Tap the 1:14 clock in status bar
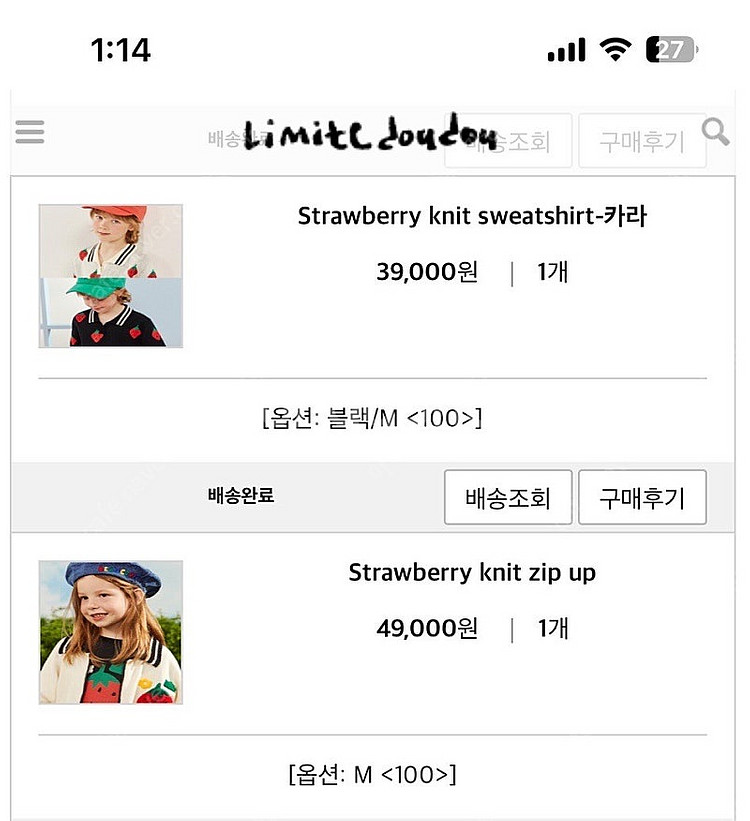The width and height of the screenshot is (750, 821). click(x=120, y=50)
